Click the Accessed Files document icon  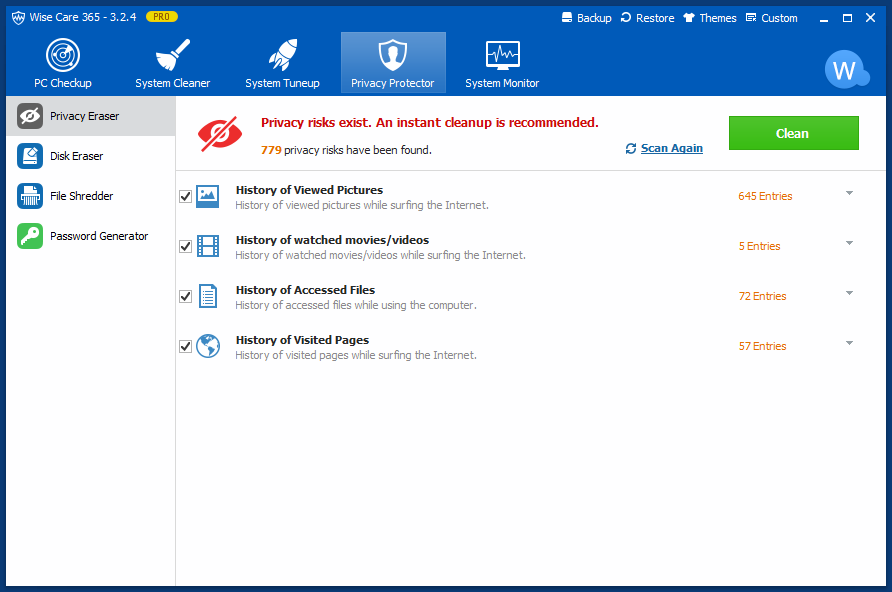tap(208, 296)
